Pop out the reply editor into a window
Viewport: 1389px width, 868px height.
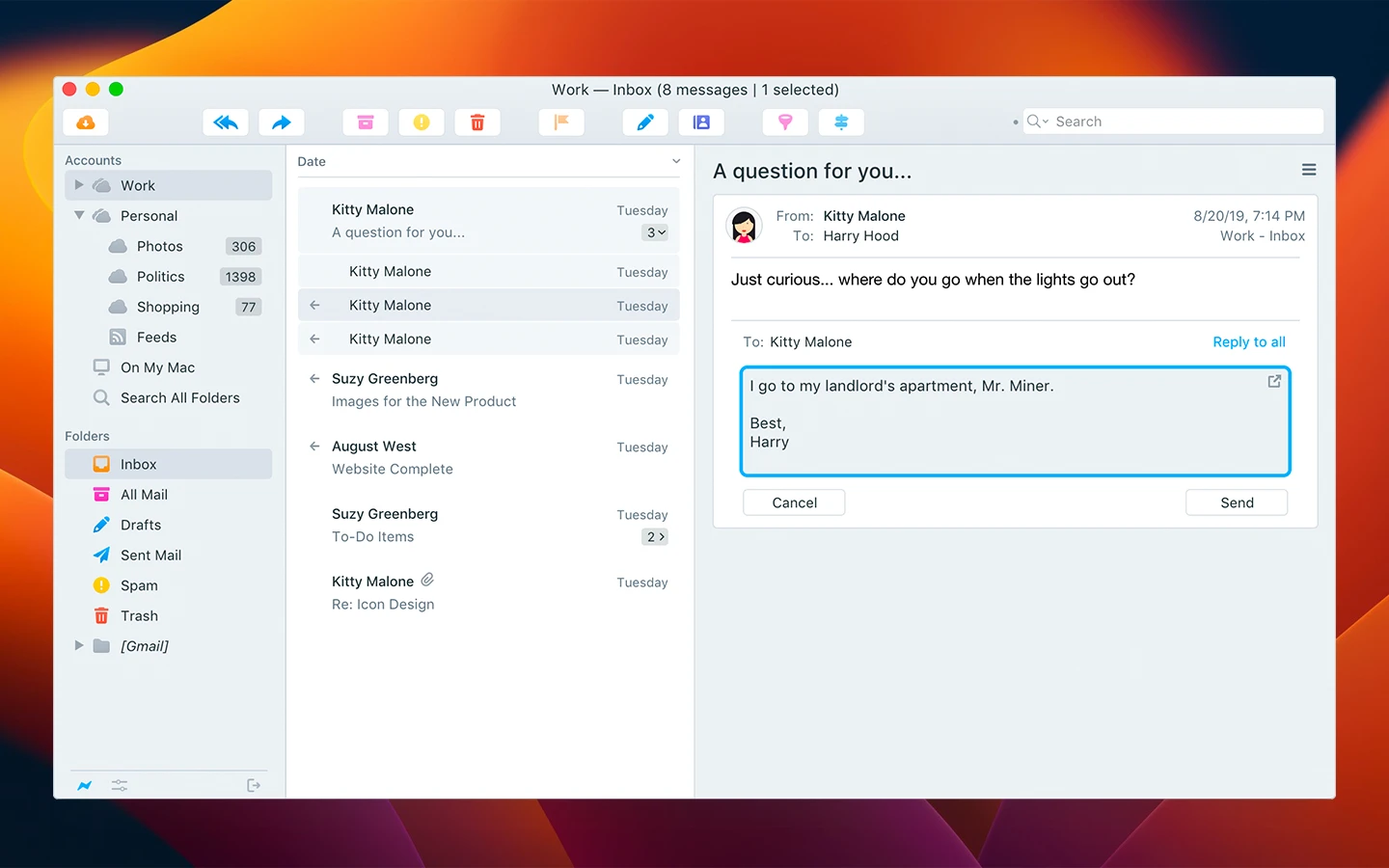coord(1273,381)
